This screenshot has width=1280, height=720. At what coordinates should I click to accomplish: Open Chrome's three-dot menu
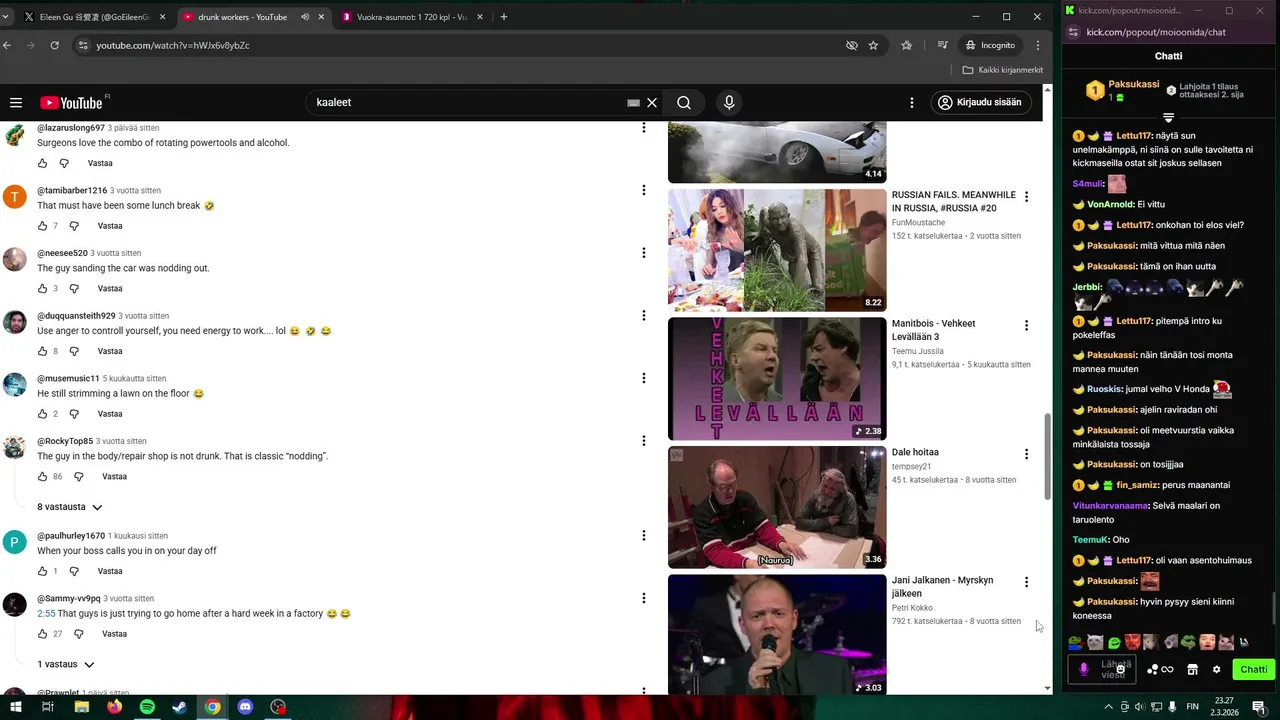coord(1038,45)
